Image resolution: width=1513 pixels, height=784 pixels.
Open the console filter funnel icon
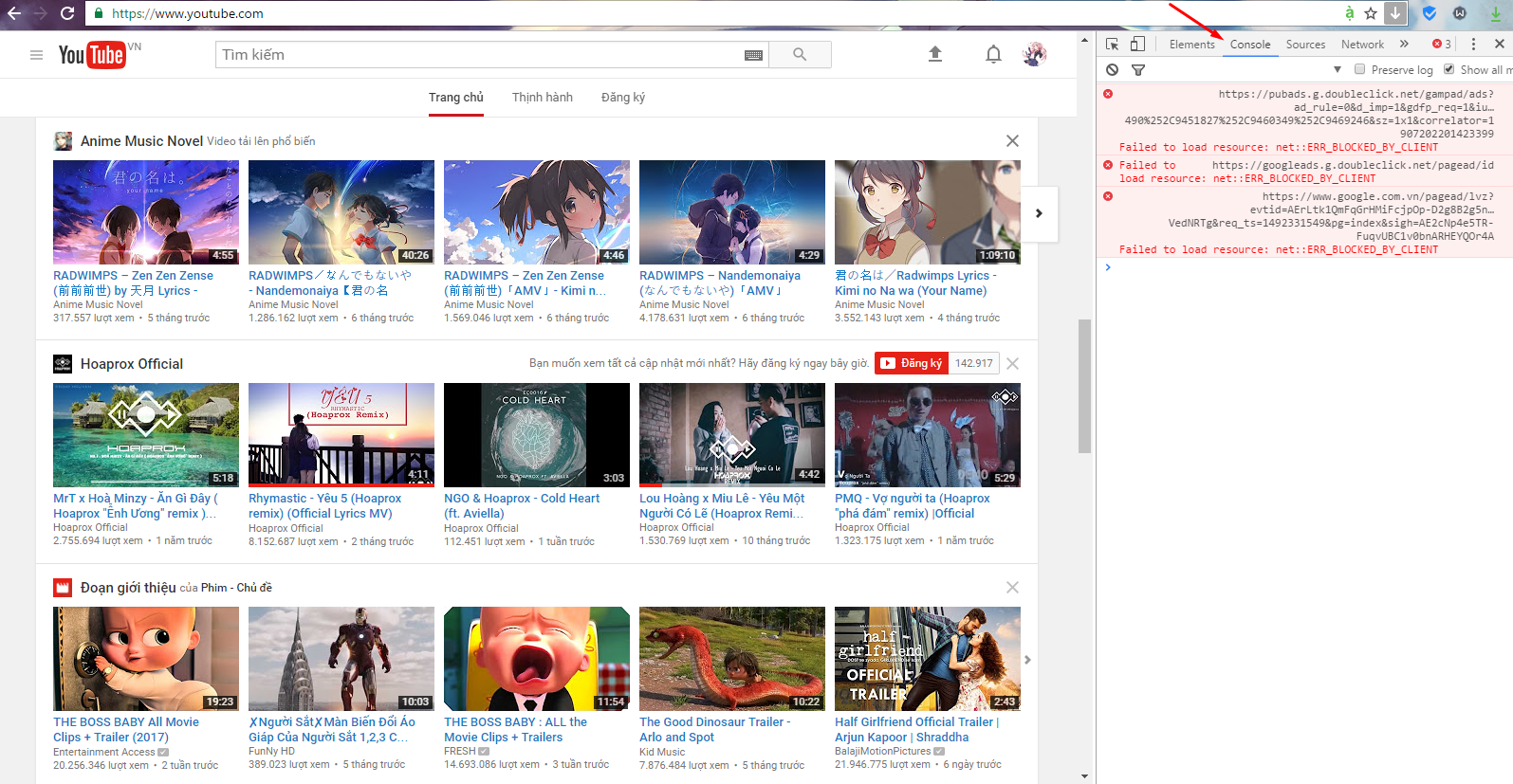tap(1138, 69)
